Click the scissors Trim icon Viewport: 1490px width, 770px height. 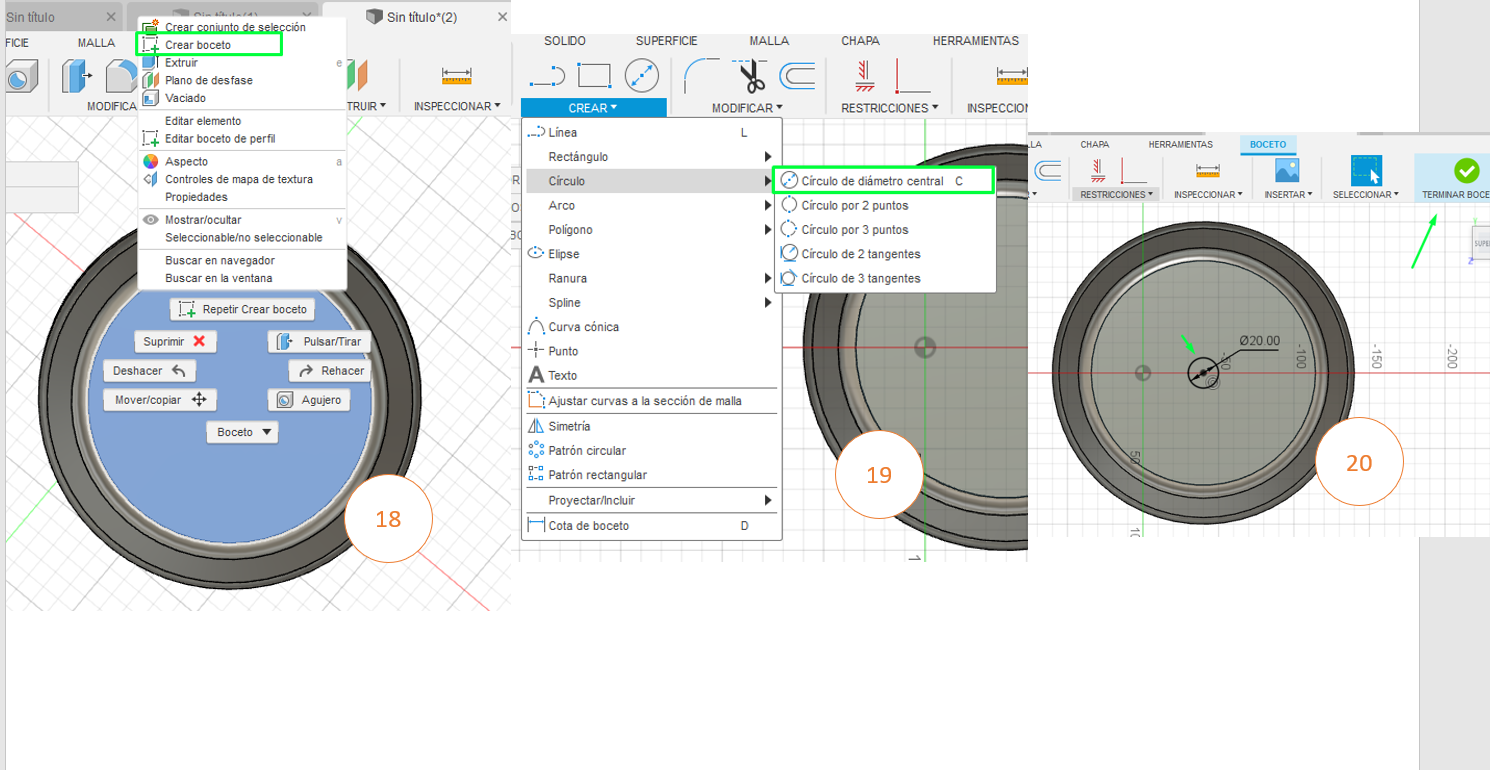[x=750, y=76]
